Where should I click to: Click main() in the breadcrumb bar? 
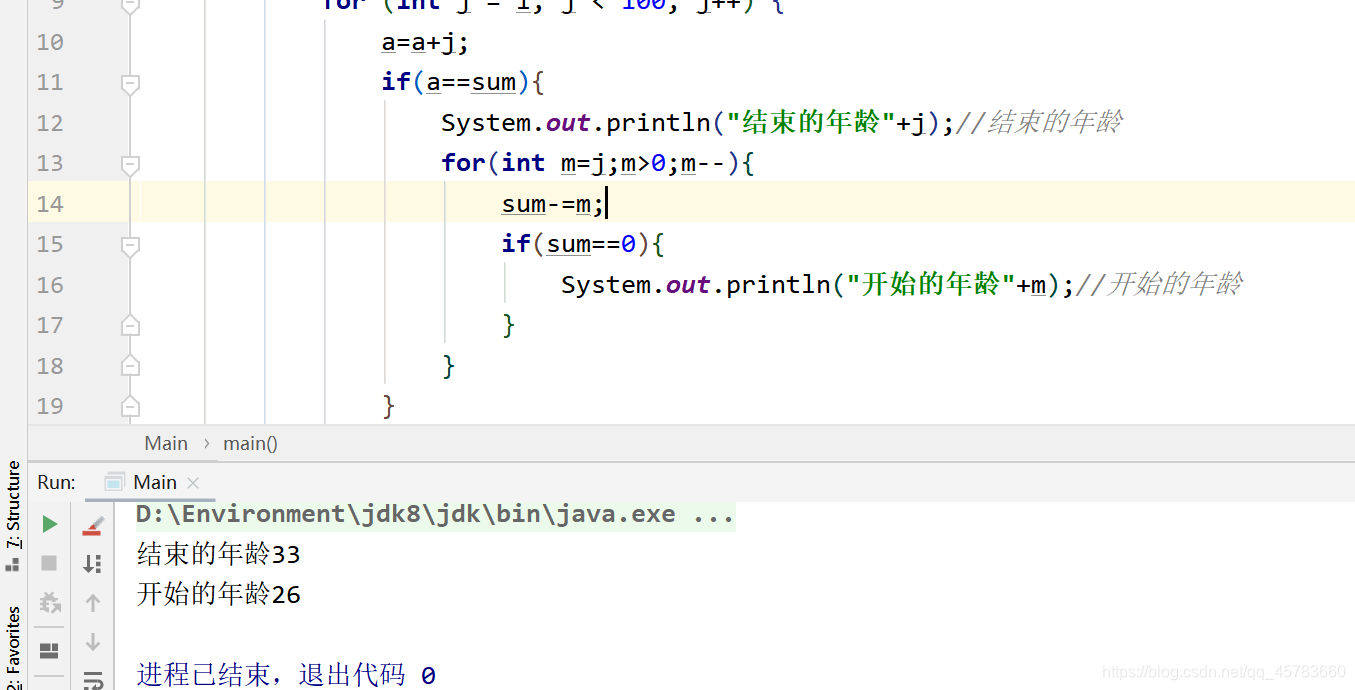(250, 443)
